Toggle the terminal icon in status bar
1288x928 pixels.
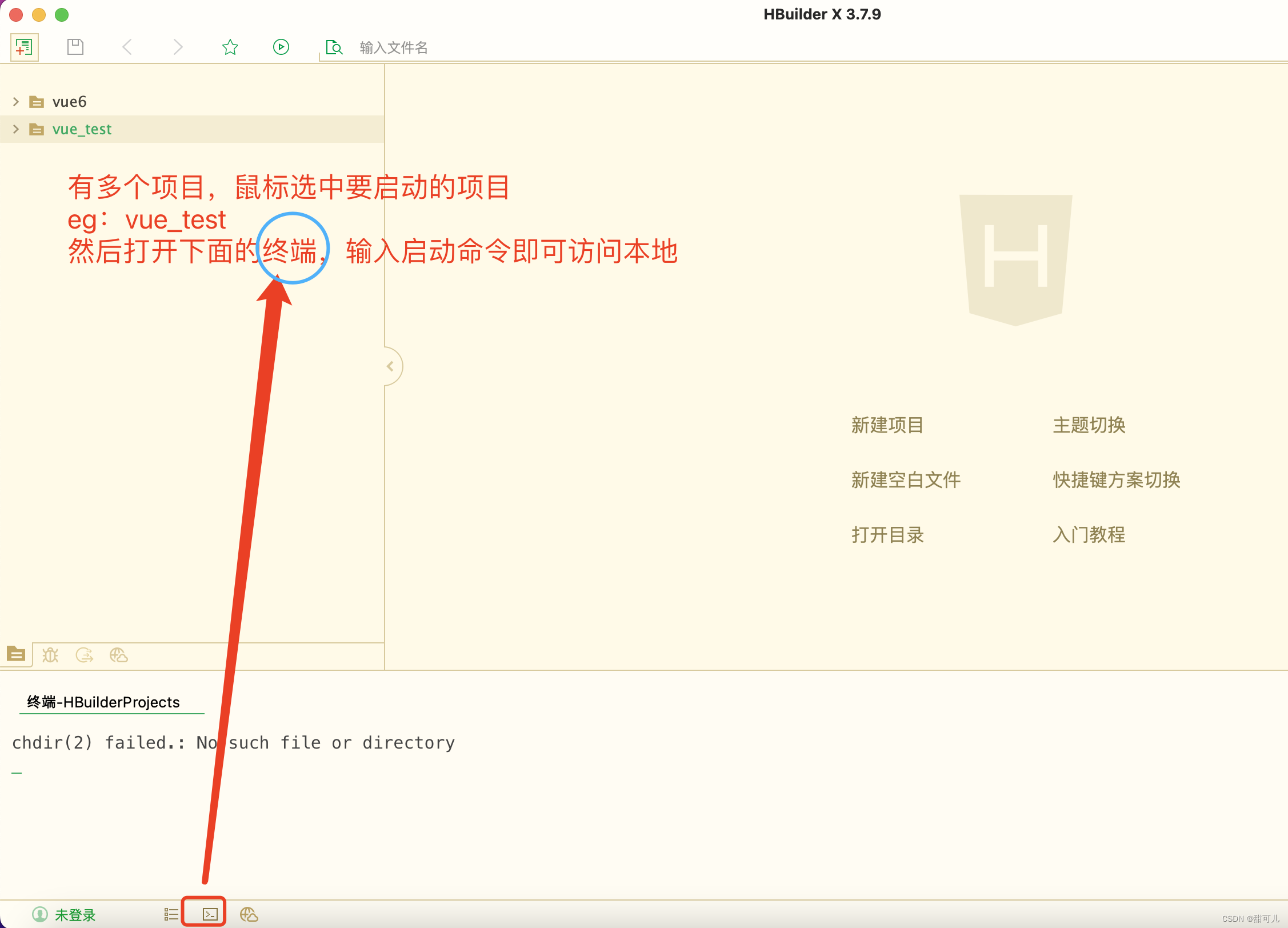click(x=210, y=914)
